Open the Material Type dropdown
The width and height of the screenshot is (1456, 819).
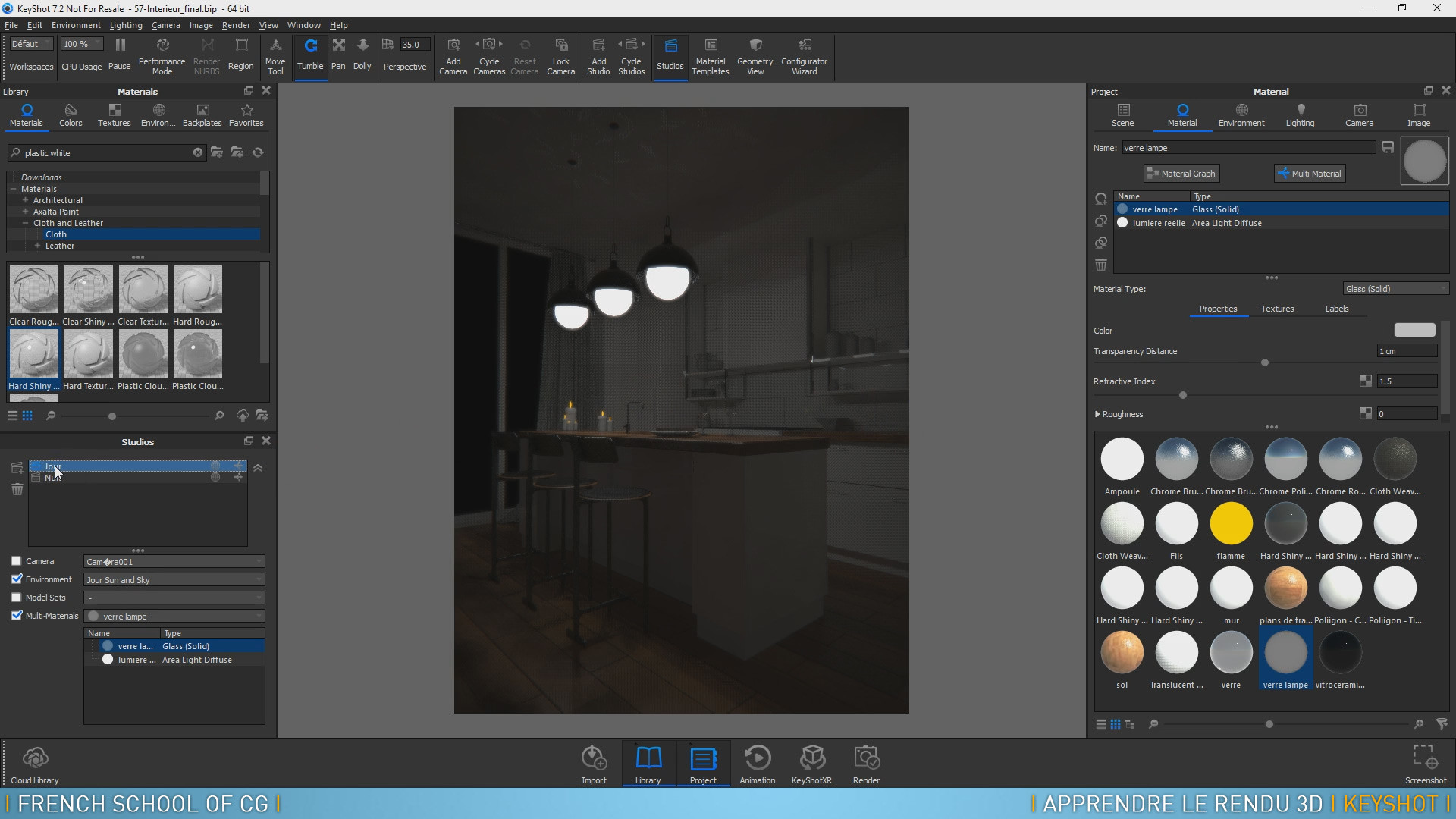point(1395,289)
